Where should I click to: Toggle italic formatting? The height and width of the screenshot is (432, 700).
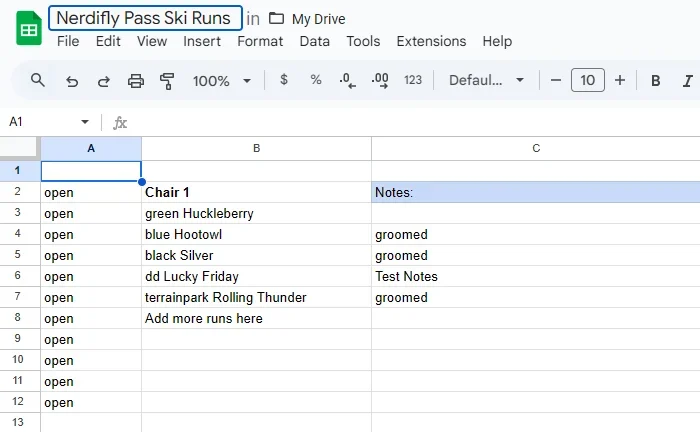[x=688, y=80]
